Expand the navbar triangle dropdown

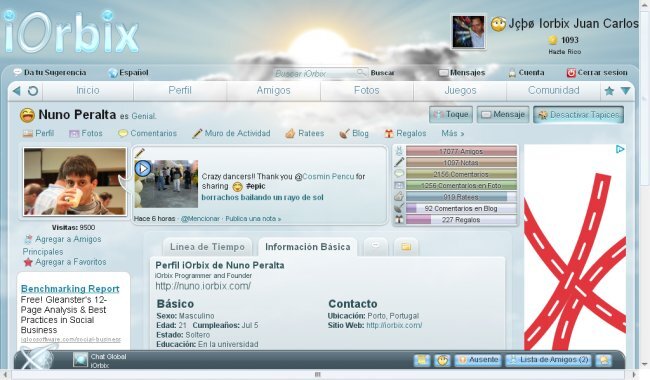[x=625, y=91]
